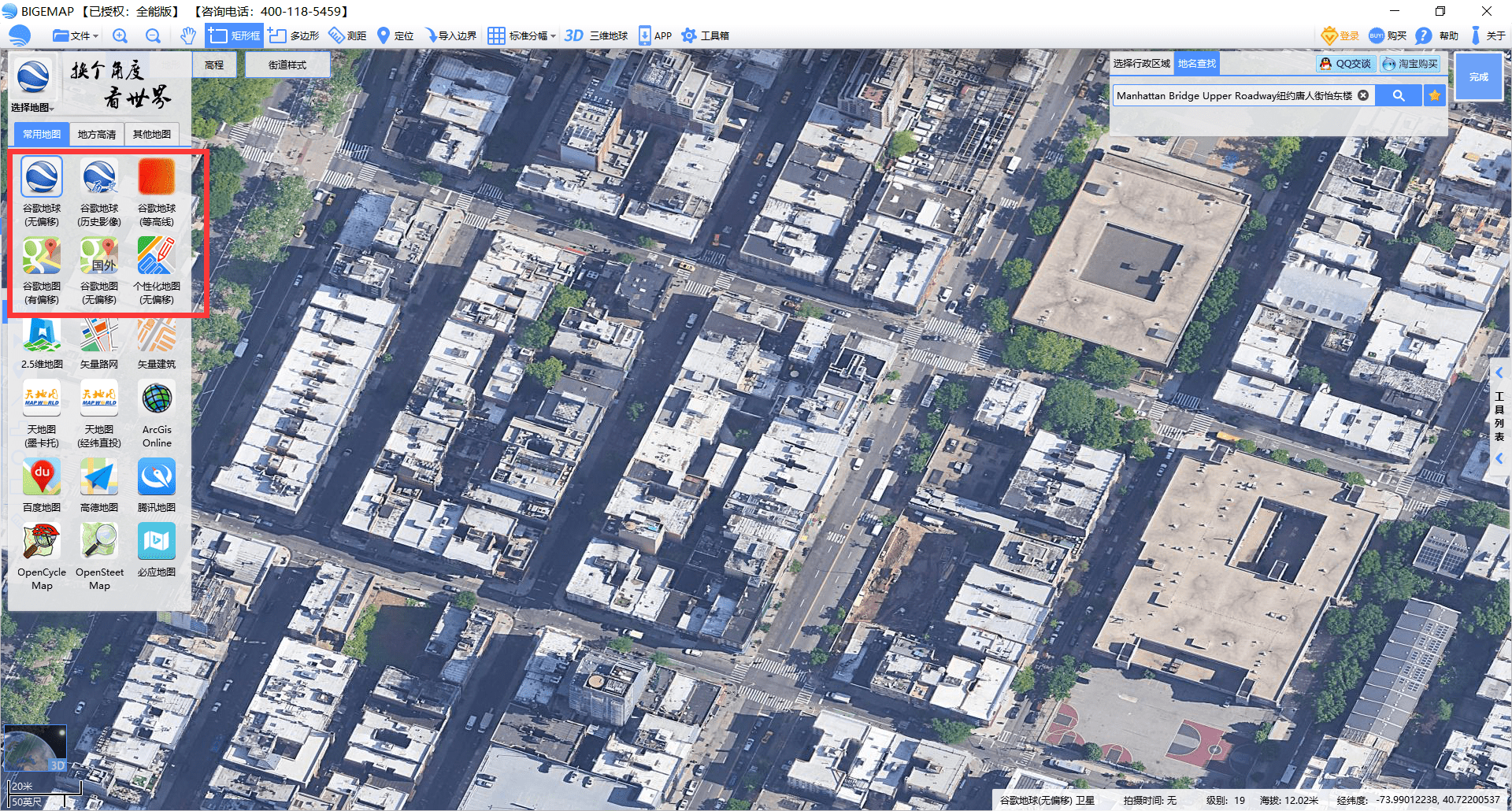Click the 完成 finish button
The image size is (1512, 811).
(x=1478, y=76)
